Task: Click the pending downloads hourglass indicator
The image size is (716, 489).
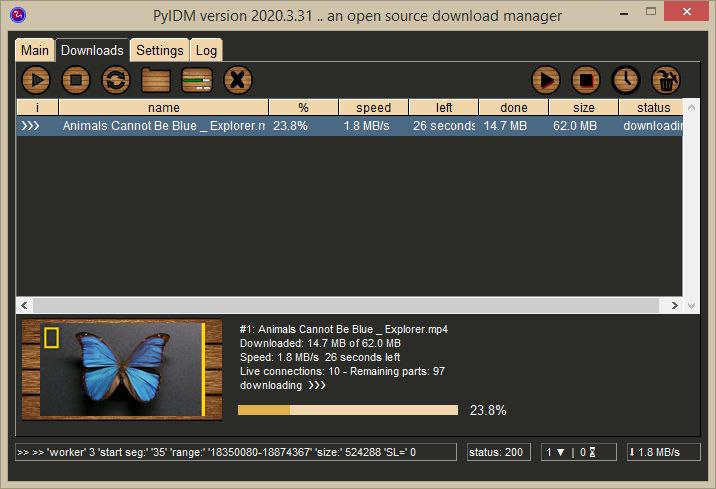Action: pyautogui.click(x=588, y=452)
